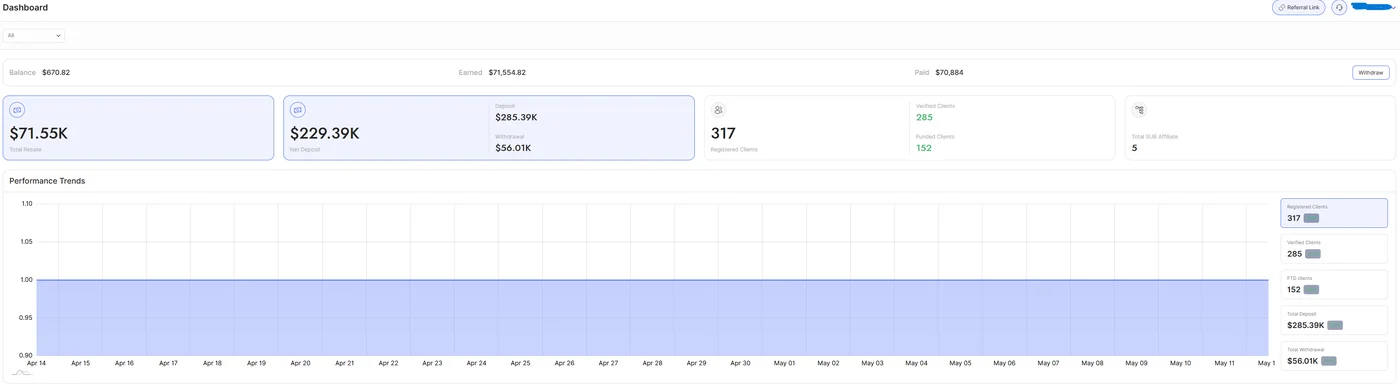Select the Registered Clients 317 trend tab
The height and width of the screenshot is (387, 1400).
pos(1334,213)
